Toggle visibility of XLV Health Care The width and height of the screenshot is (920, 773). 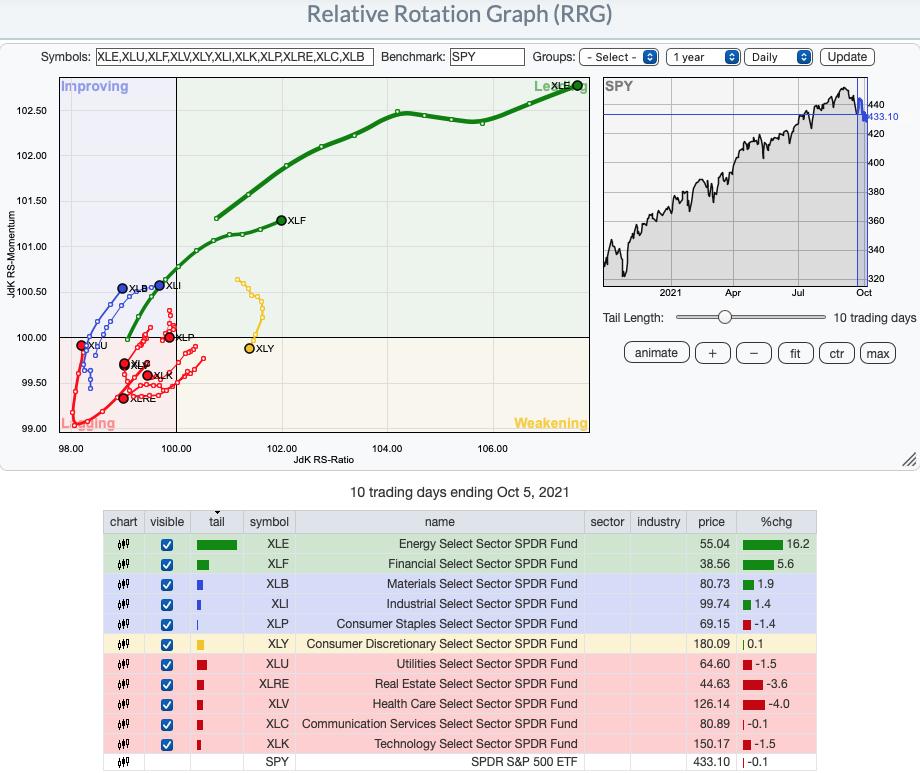tap(167, 704)
